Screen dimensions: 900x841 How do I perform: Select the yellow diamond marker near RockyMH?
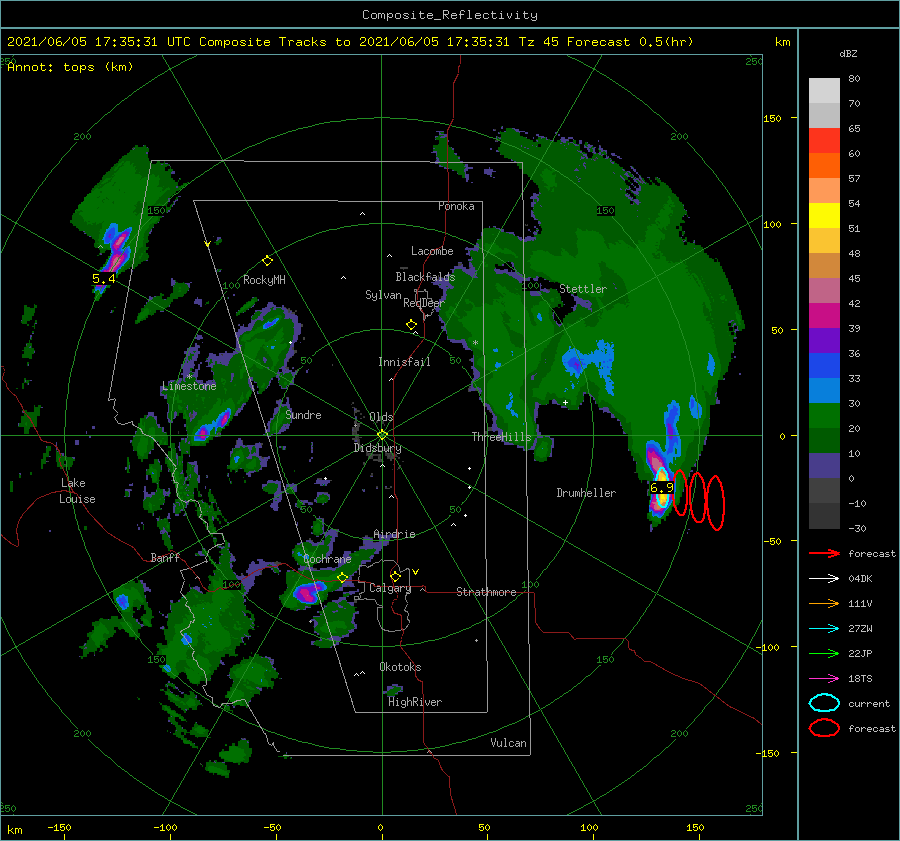[267, 261]
